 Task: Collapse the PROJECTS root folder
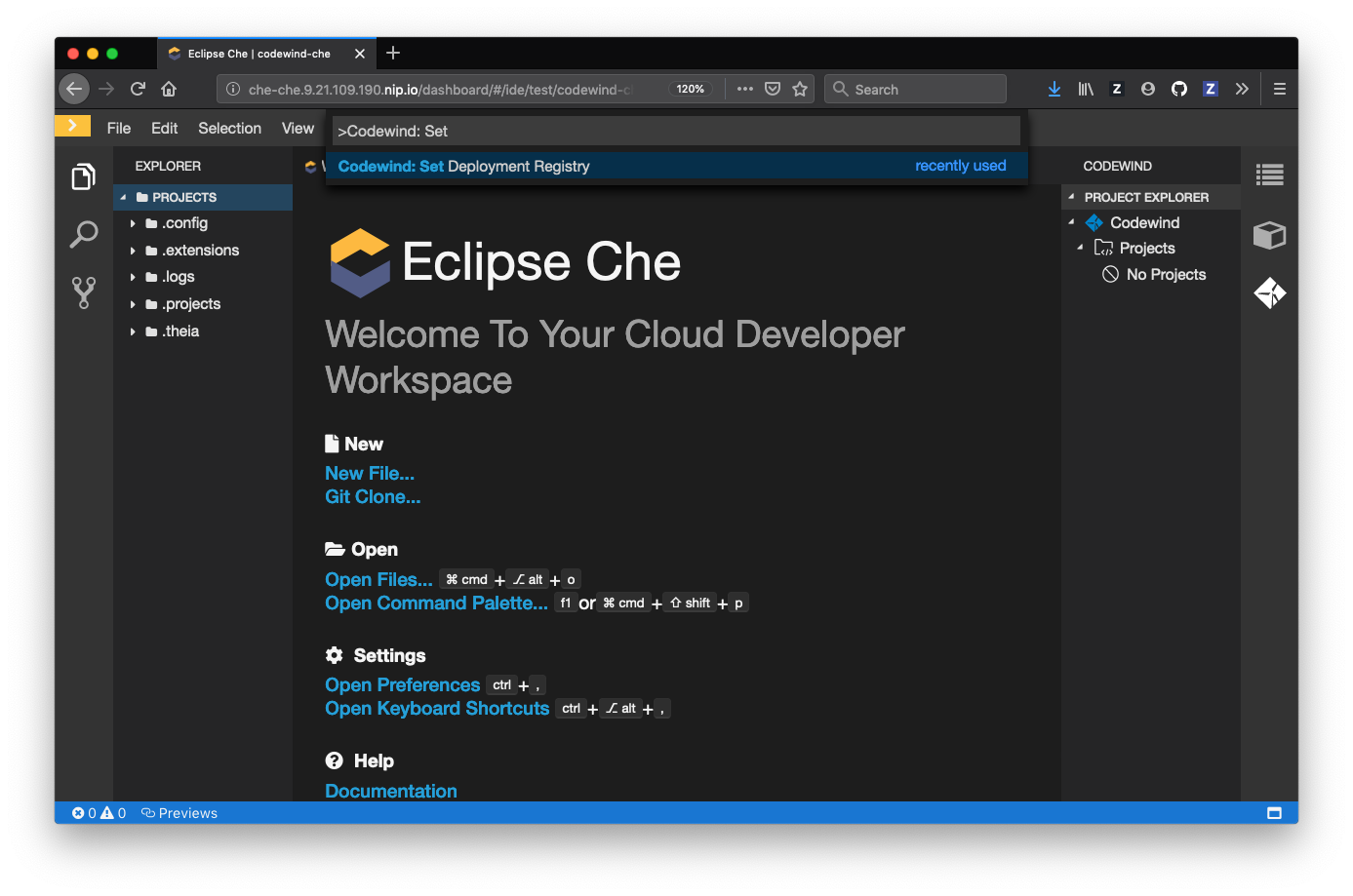124,197
